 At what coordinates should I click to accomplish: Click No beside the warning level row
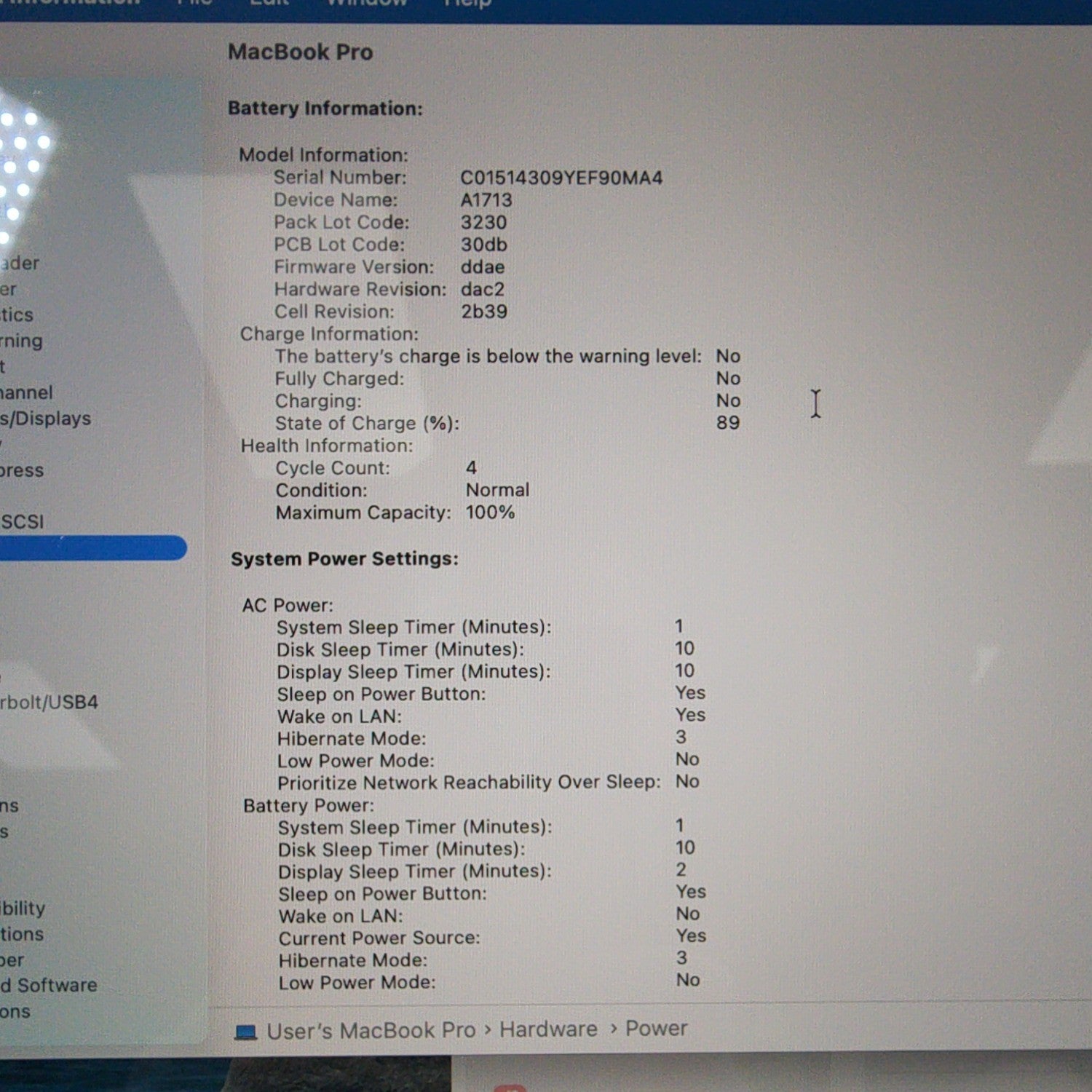(728, 356)
